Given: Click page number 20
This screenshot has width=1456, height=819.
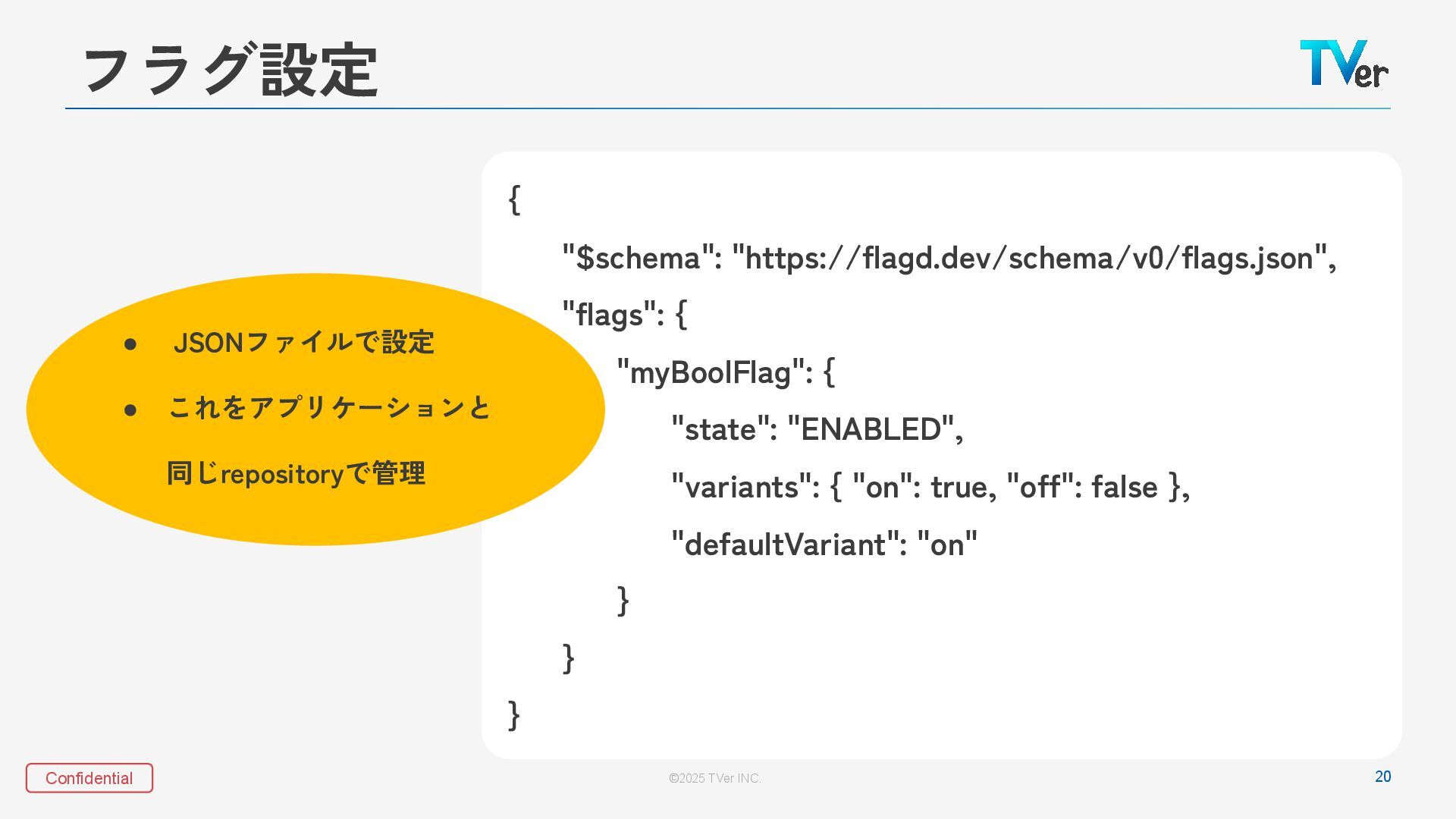Looking at the screenshot, I should tap(1382, 777).
